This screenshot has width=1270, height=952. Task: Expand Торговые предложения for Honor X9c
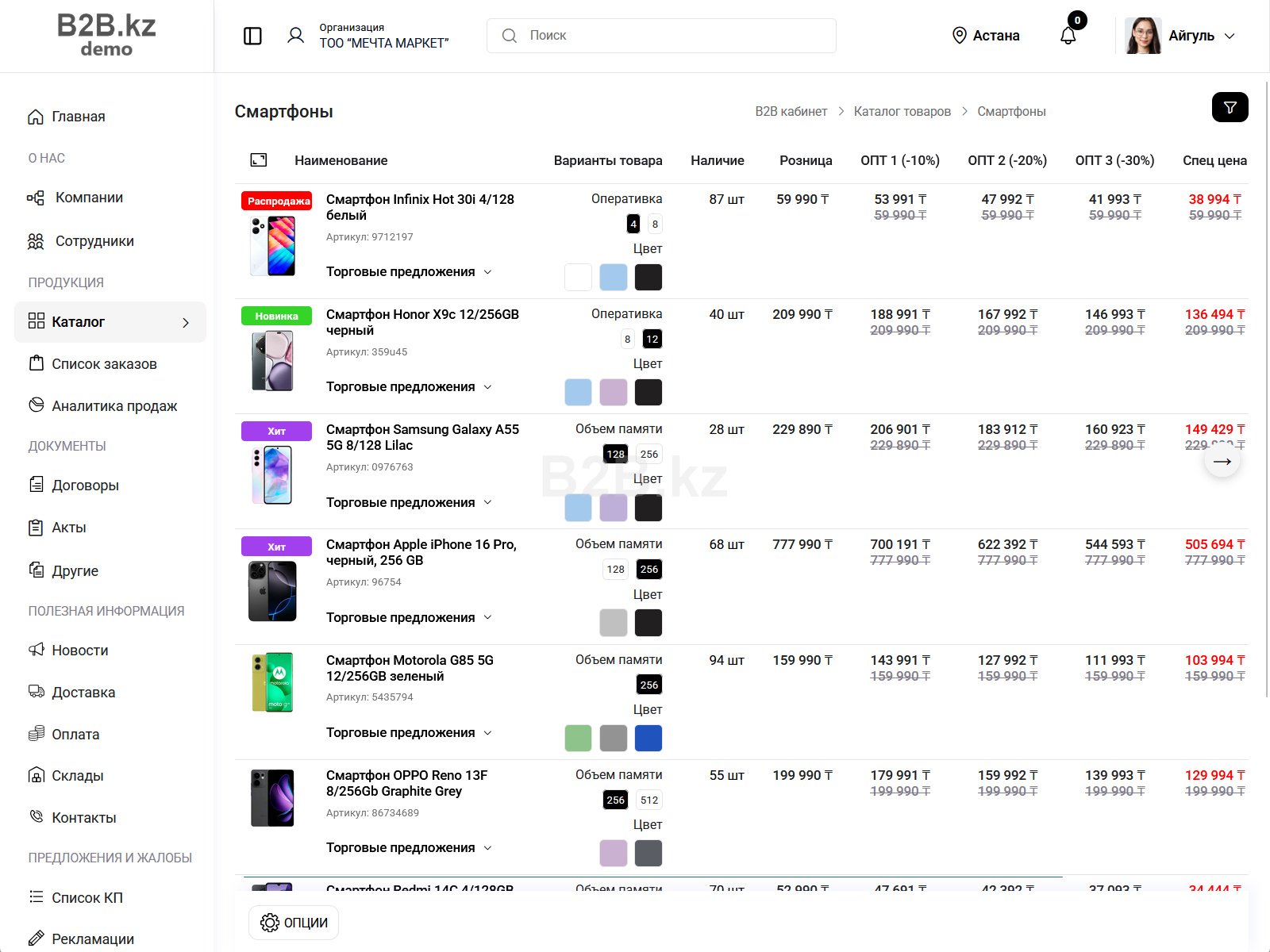tap(409, 387)
